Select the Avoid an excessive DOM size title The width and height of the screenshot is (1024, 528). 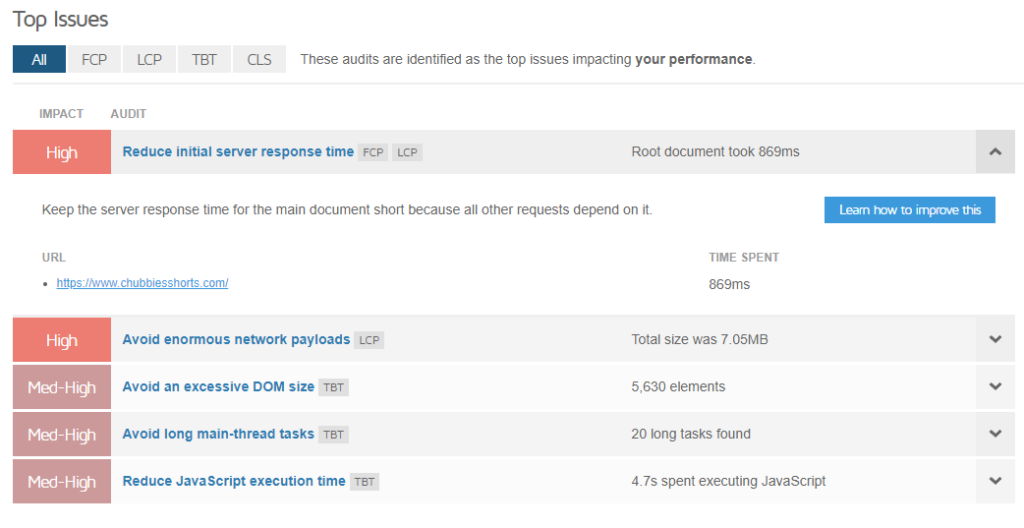[x=218, y=386]
